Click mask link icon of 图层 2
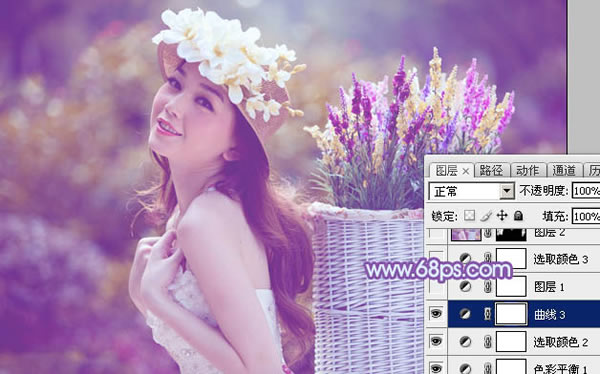The image size is (600, 374). [x=488, y=233]
